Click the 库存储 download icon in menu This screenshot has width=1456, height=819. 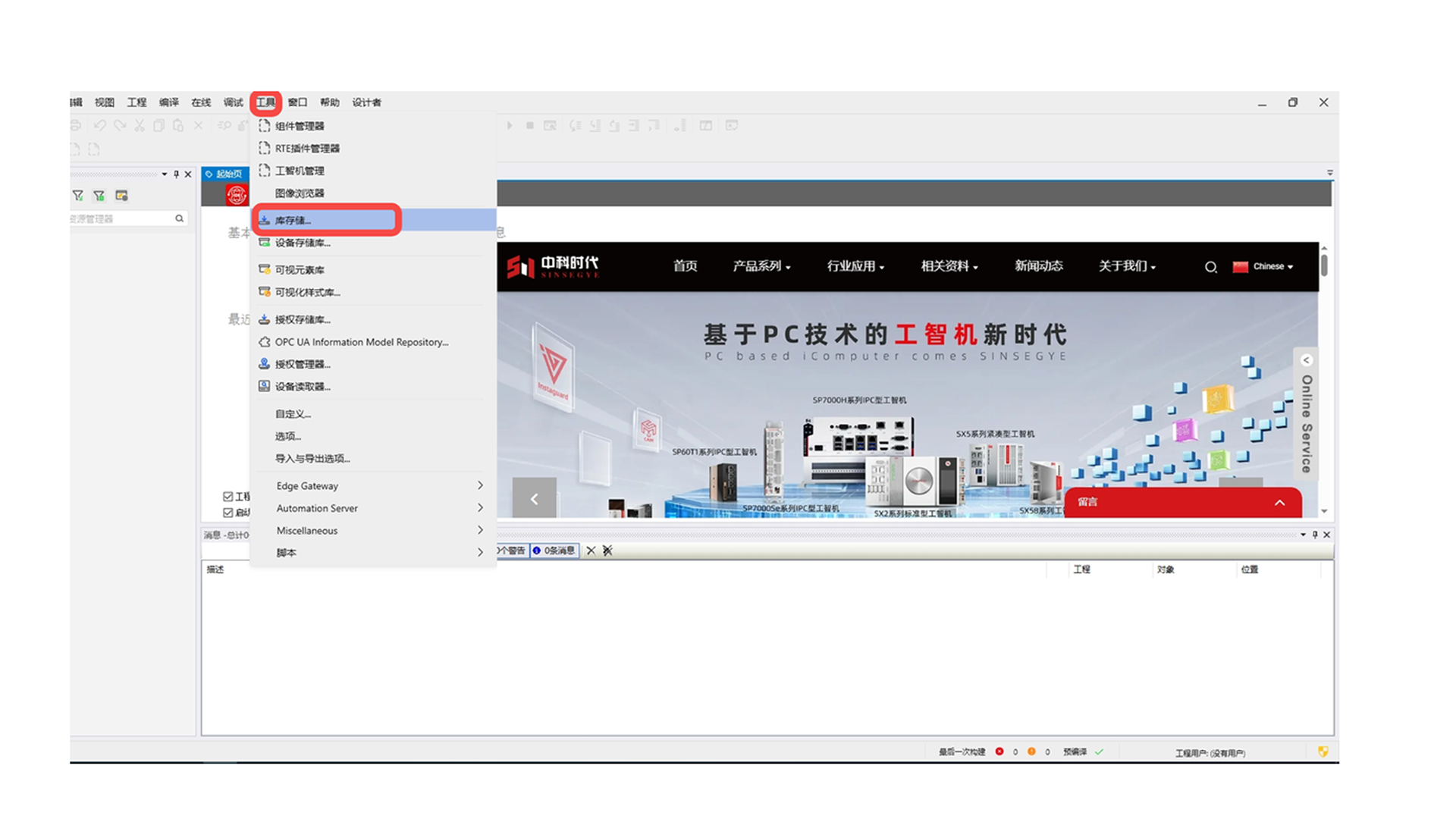(x=265, y=220)
